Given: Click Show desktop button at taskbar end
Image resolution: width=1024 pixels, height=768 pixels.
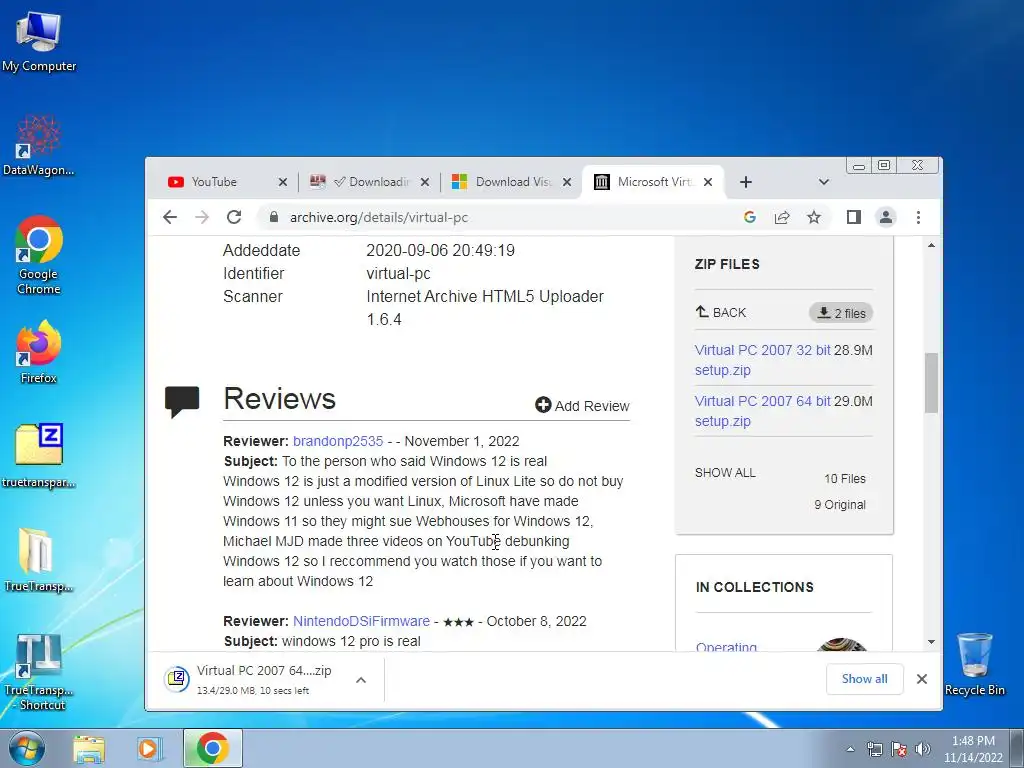Looking at the screenshot, I should (1017, 748).
